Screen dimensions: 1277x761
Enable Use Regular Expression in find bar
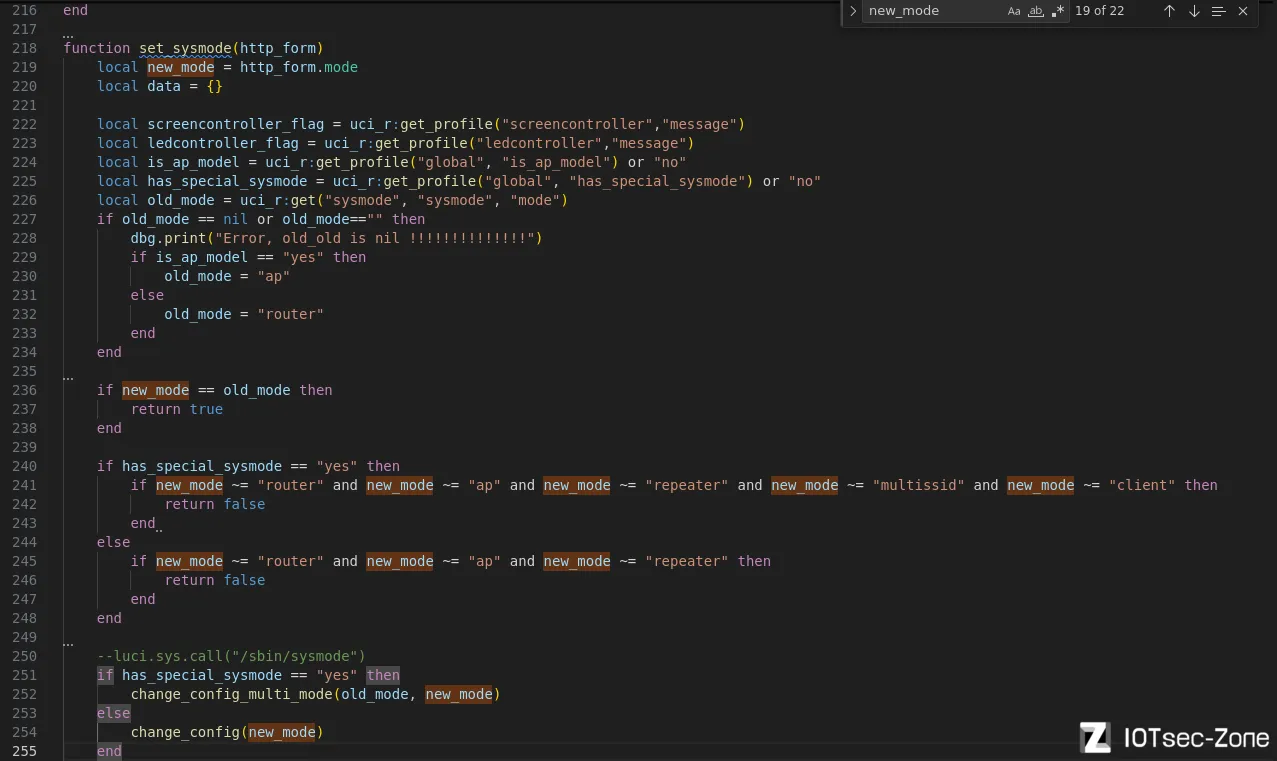tap(1058, 11)
